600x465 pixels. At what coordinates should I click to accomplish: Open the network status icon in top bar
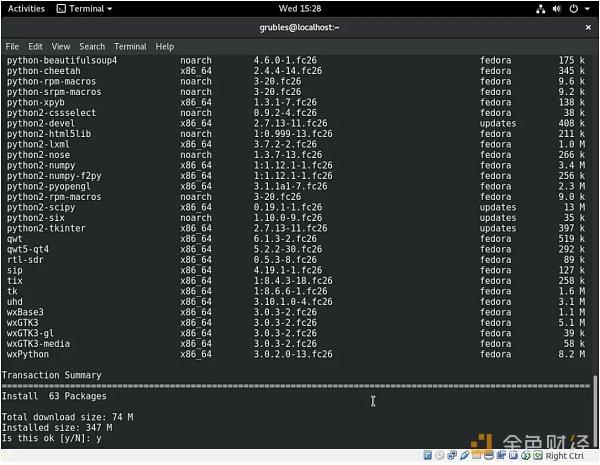pyautogui.click(x=540, y=9)
